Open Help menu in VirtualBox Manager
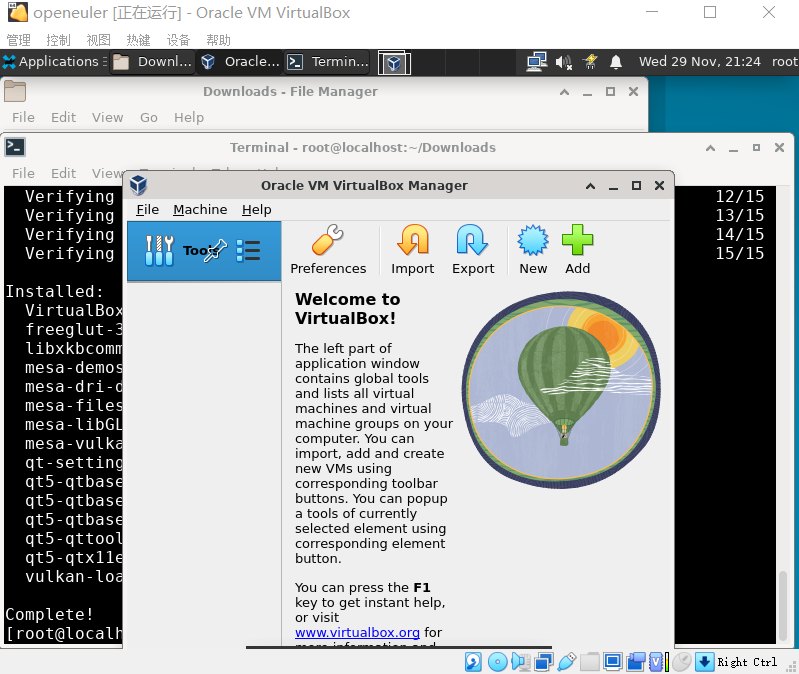 coord(257,209)
